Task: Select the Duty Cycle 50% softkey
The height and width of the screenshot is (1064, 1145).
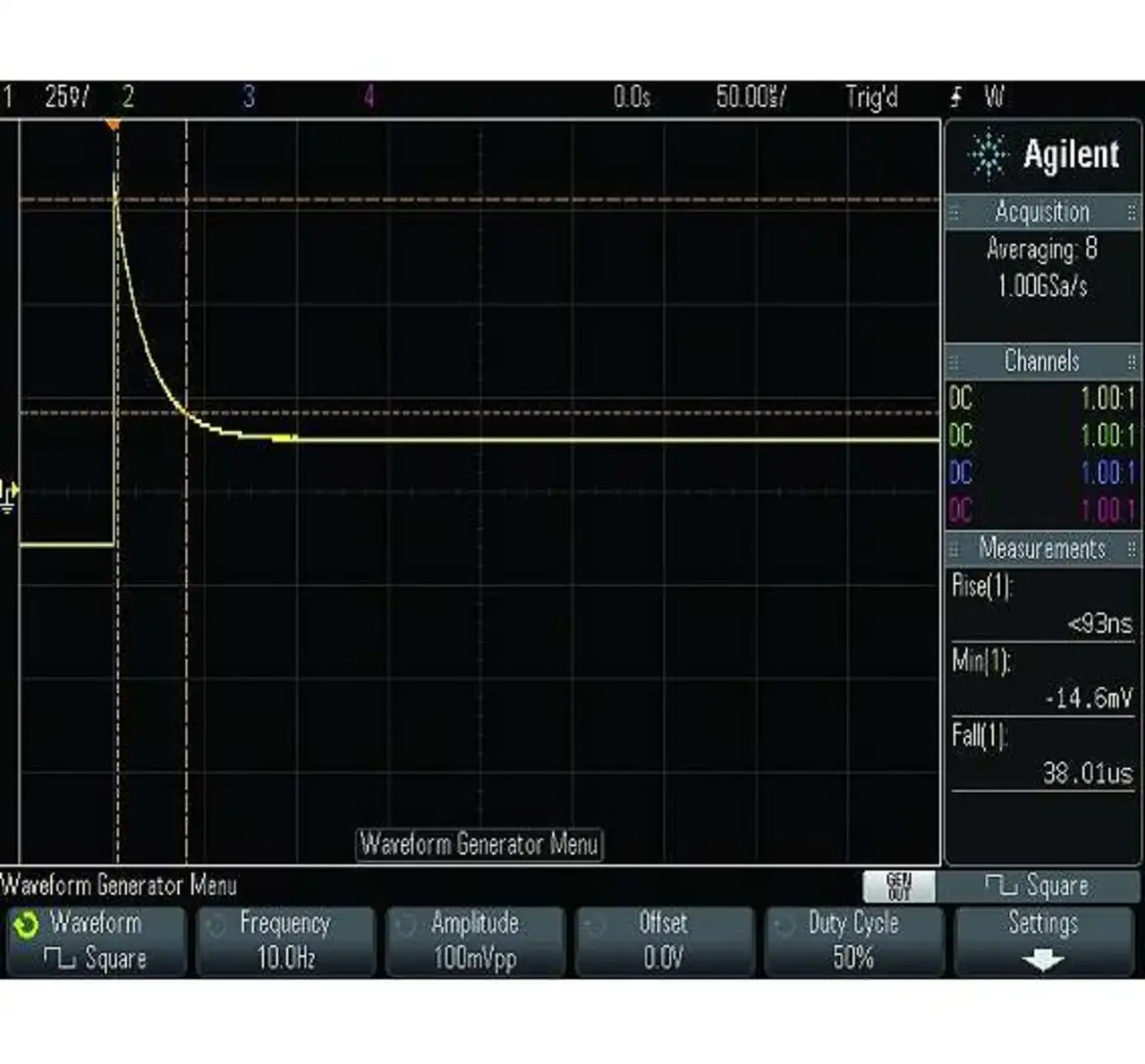Action: coord(853,942)
